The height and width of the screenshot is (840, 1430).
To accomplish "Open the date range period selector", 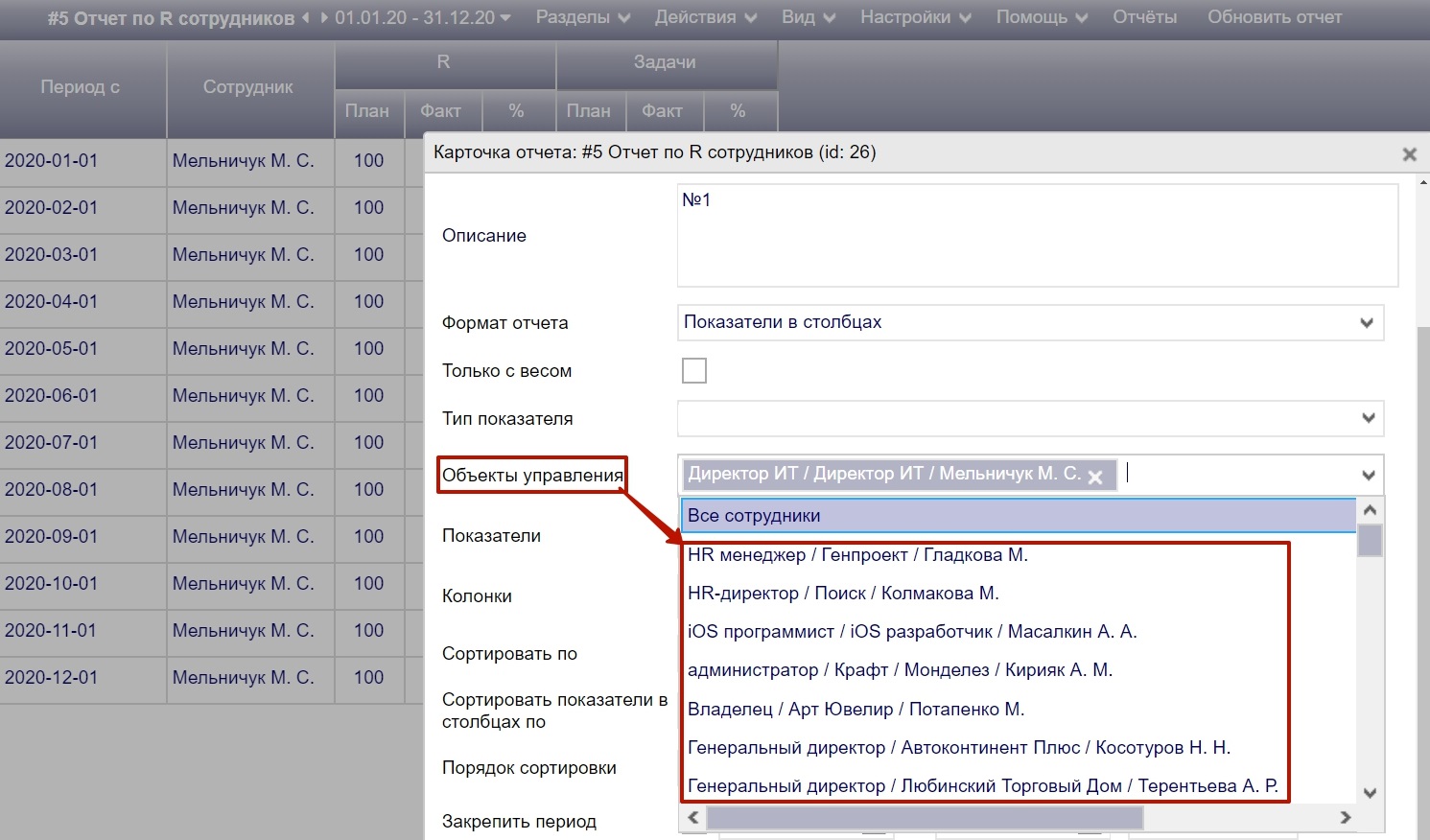I will pos(422,18).
